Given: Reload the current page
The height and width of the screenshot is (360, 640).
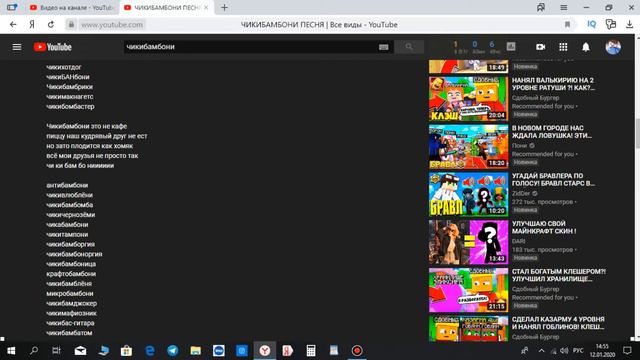Looking at the screenshot, I should 51,24.
